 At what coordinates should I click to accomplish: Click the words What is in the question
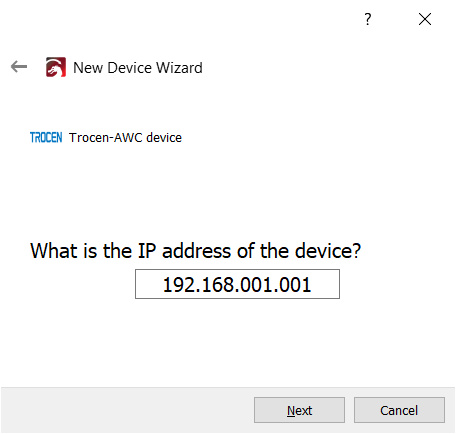64,251
